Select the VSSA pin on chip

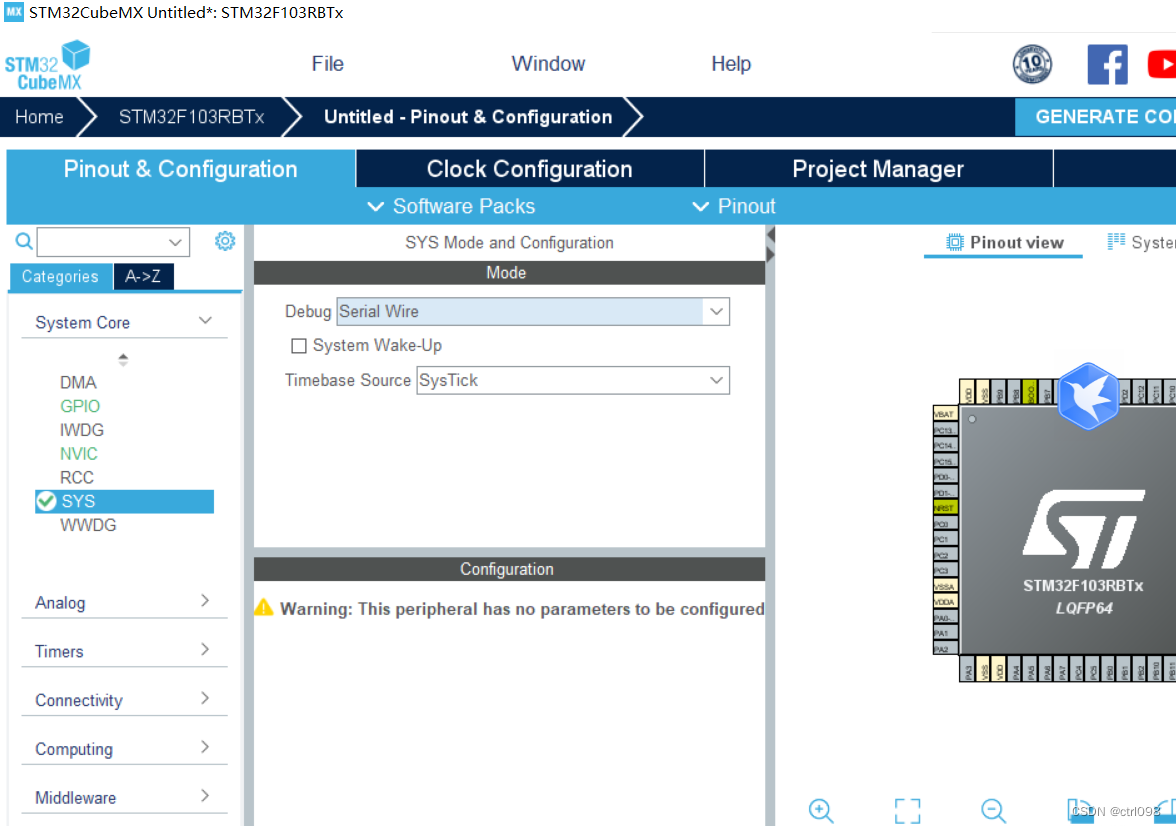945,587
